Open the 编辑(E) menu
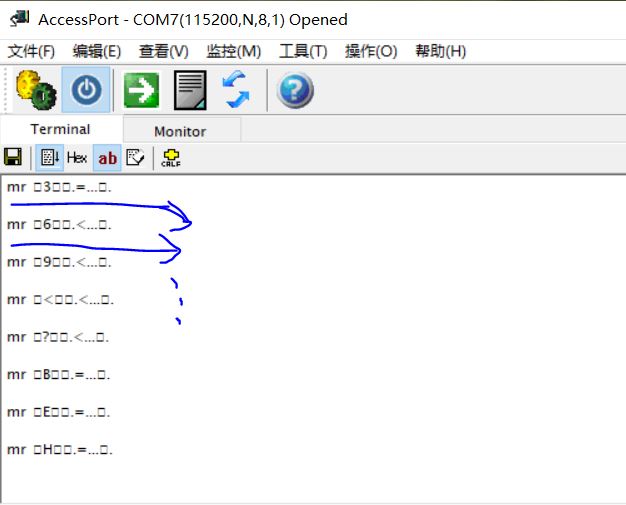 click(97, 51)
